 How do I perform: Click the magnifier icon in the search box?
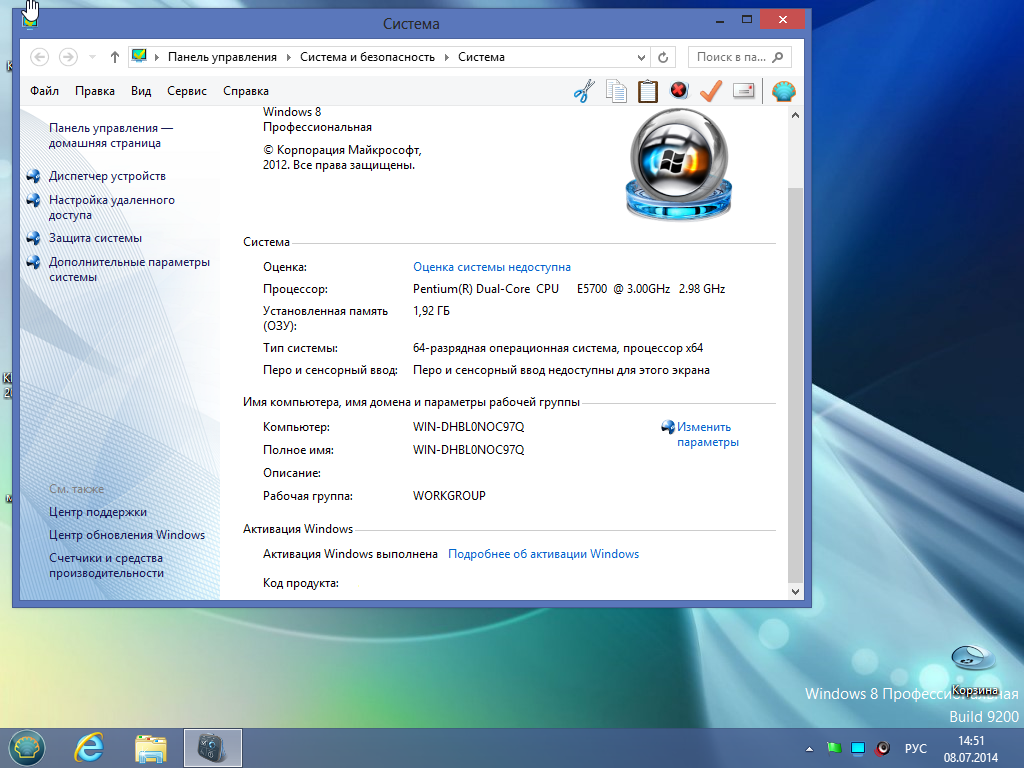point(777,57)
